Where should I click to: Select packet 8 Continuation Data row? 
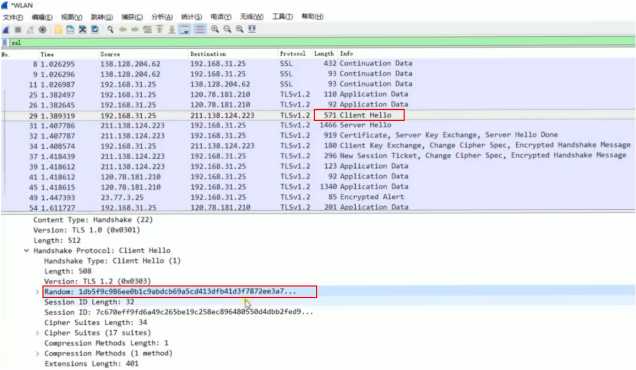click(318, 64)
